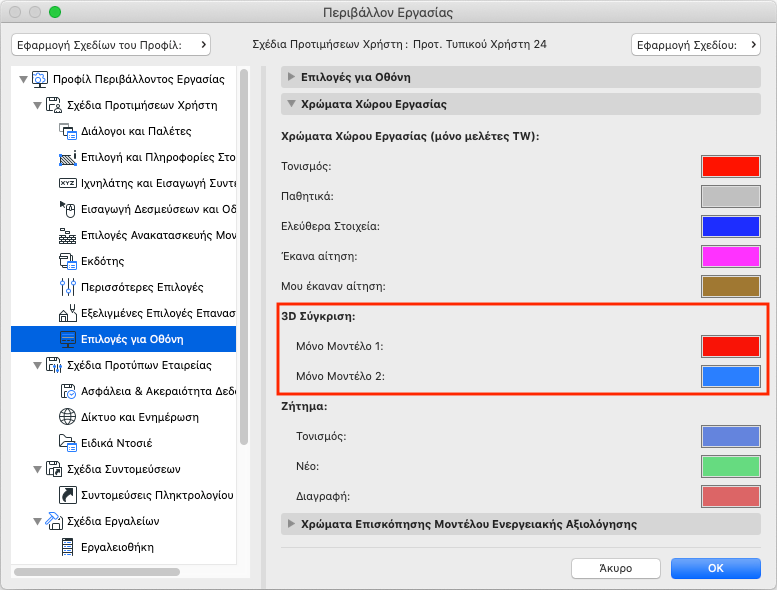
Task: Collapse the Χρώματα Χώρου Εργασίας section
Action: coord(291,104)
